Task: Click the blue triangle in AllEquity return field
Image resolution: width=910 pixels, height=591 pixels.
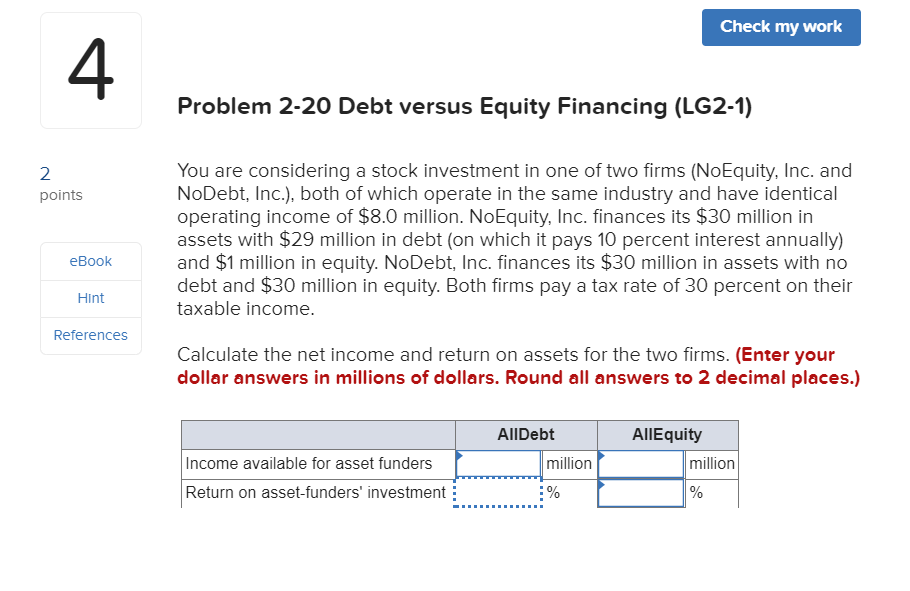Action: [603, 486]
